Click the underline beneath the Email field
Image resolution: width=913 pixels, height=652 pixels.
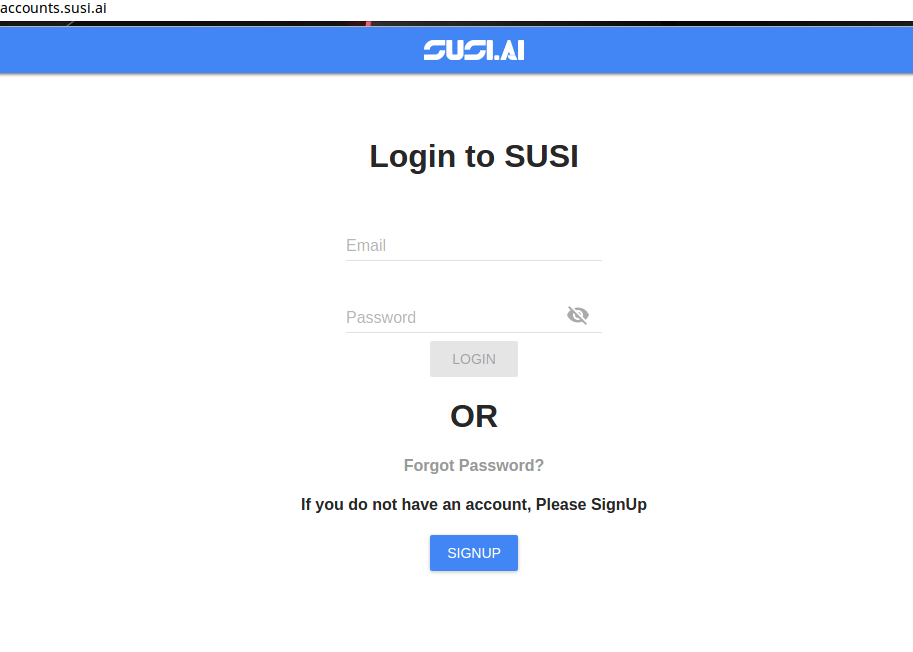click(x=473, y=260)
